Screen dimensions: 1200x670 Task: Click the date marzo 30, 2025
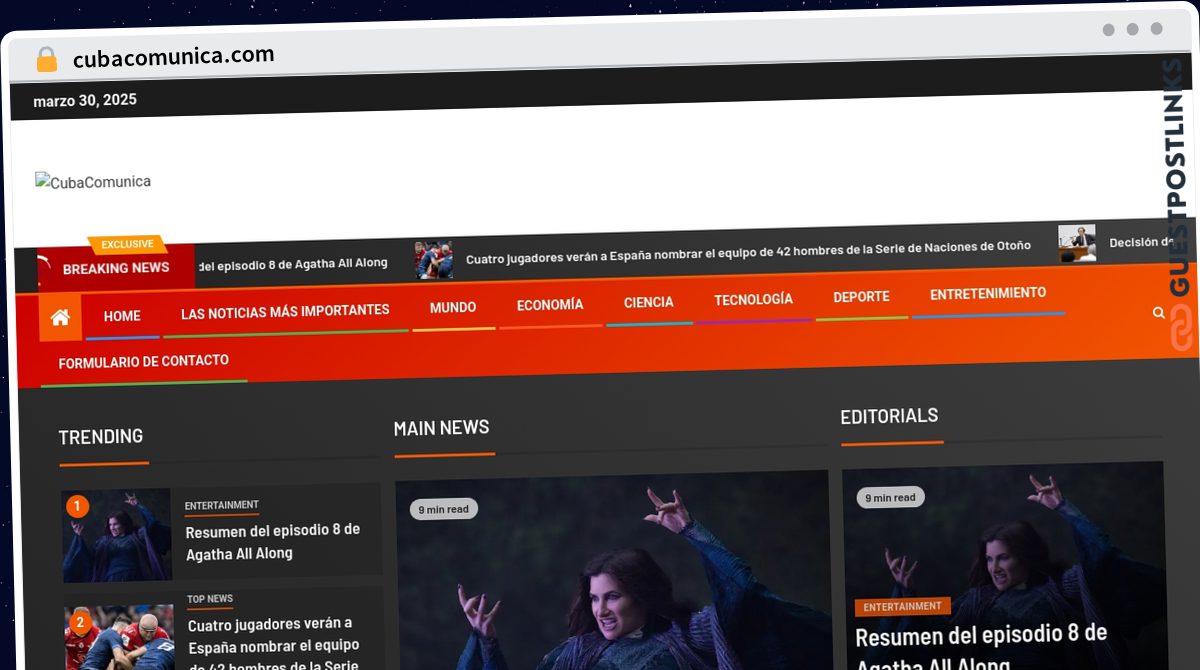click(85, 100)
